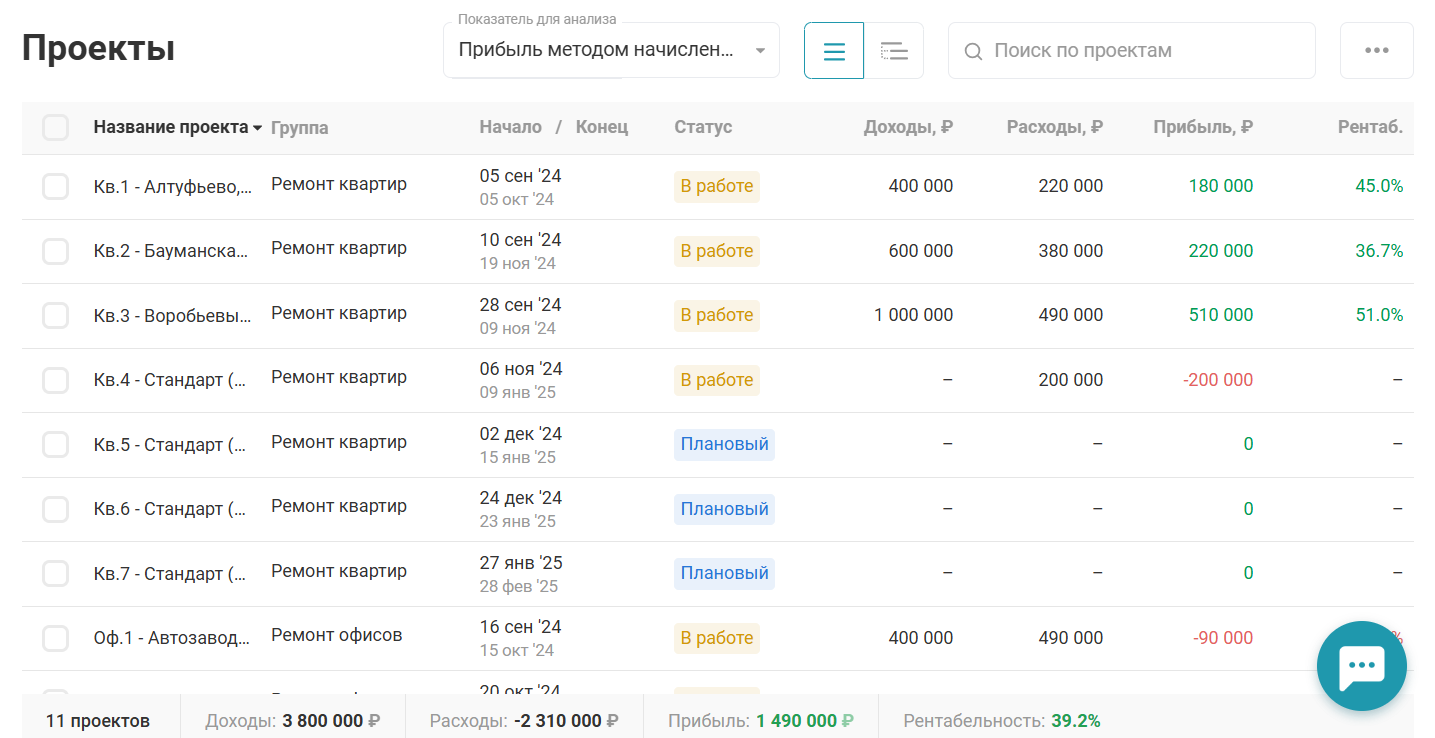Click the Плановый status badge of Кв.6

coord(724,509)
